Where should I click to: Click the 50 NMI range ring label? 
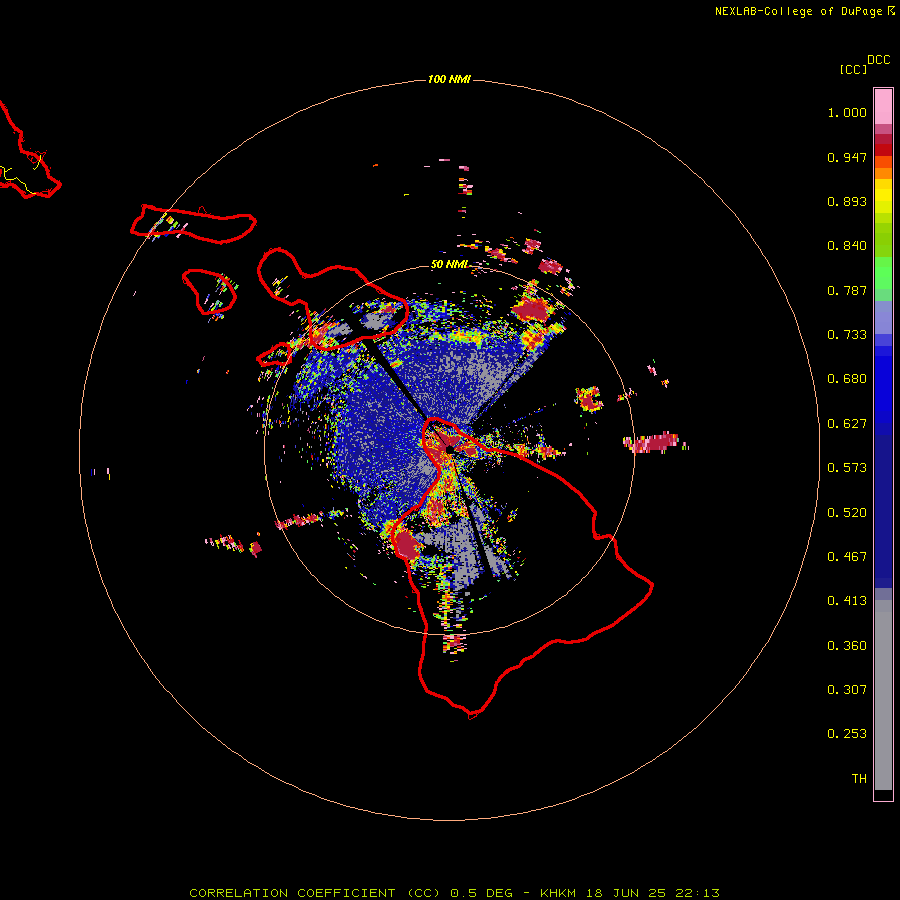tap(449, 264)
